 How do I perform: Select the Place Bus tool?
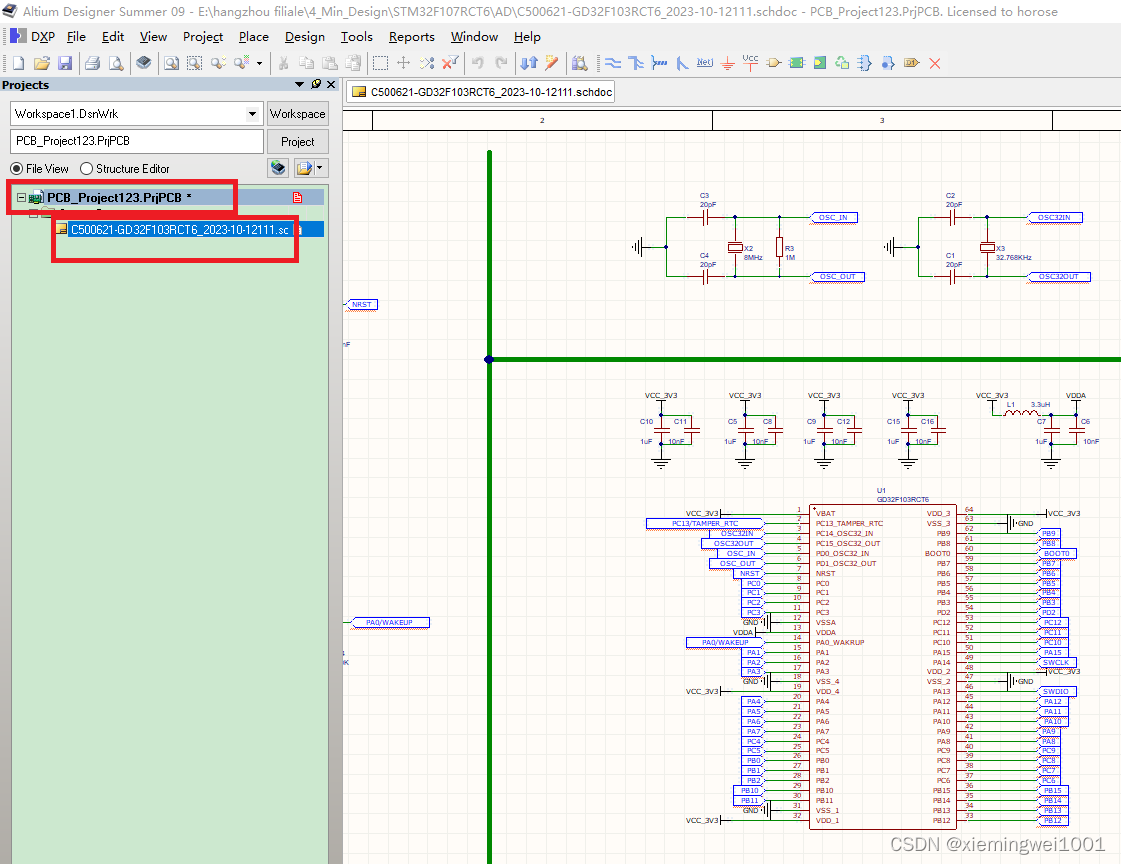point(637,62)
